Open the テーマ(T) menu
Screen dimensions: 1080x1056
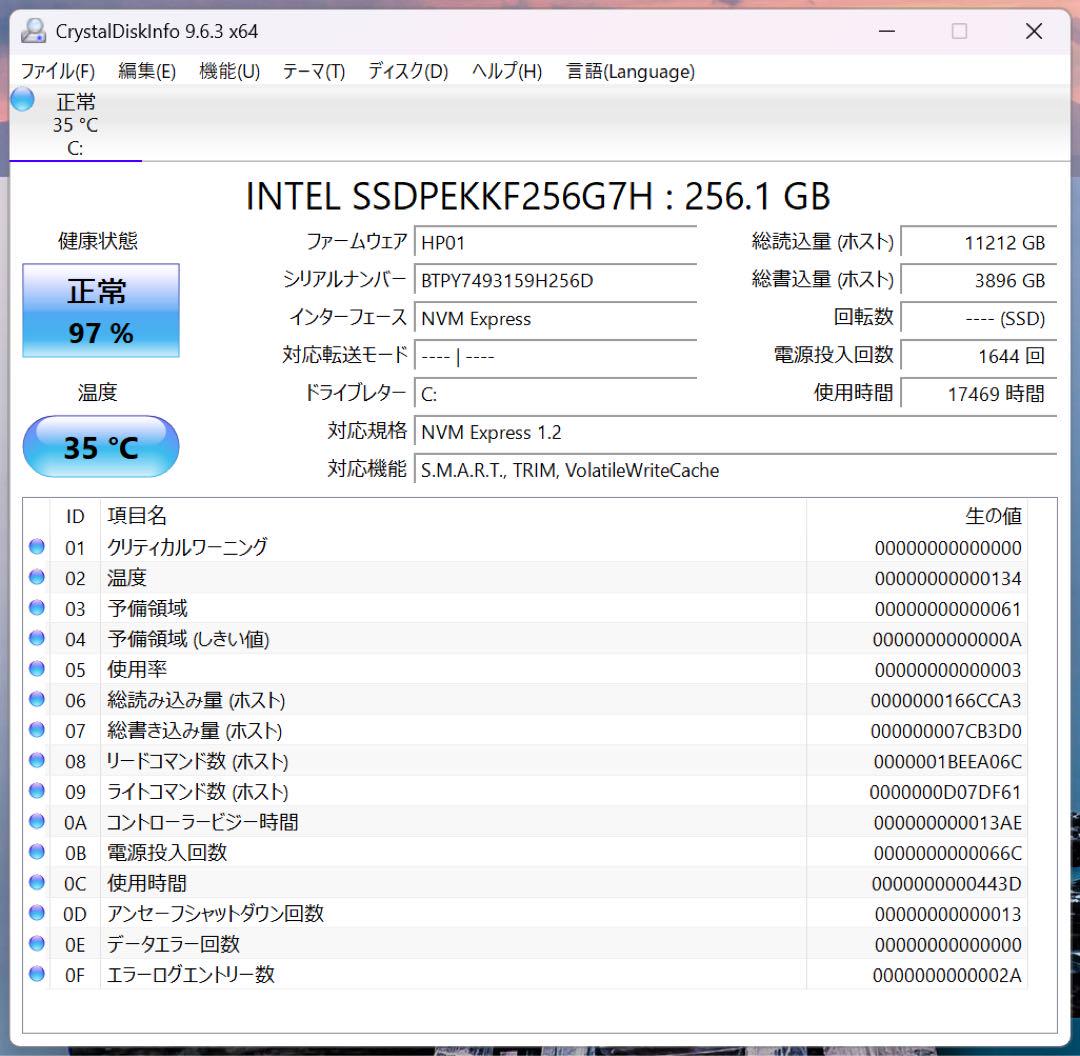[x=313, y=71]
